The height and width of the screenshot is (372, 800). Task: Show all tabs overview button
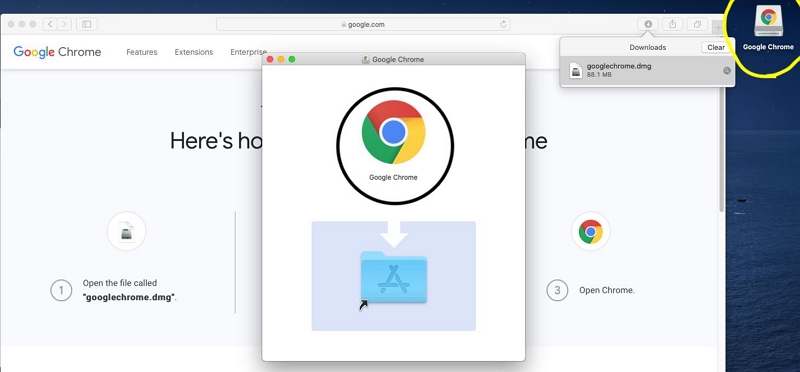[697, 24]
